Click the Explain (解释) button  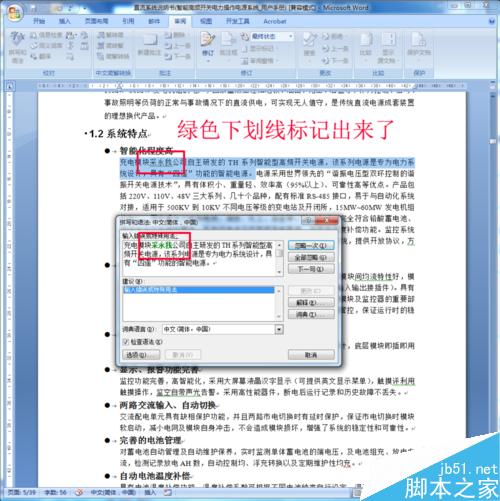(x=311, y=302)
